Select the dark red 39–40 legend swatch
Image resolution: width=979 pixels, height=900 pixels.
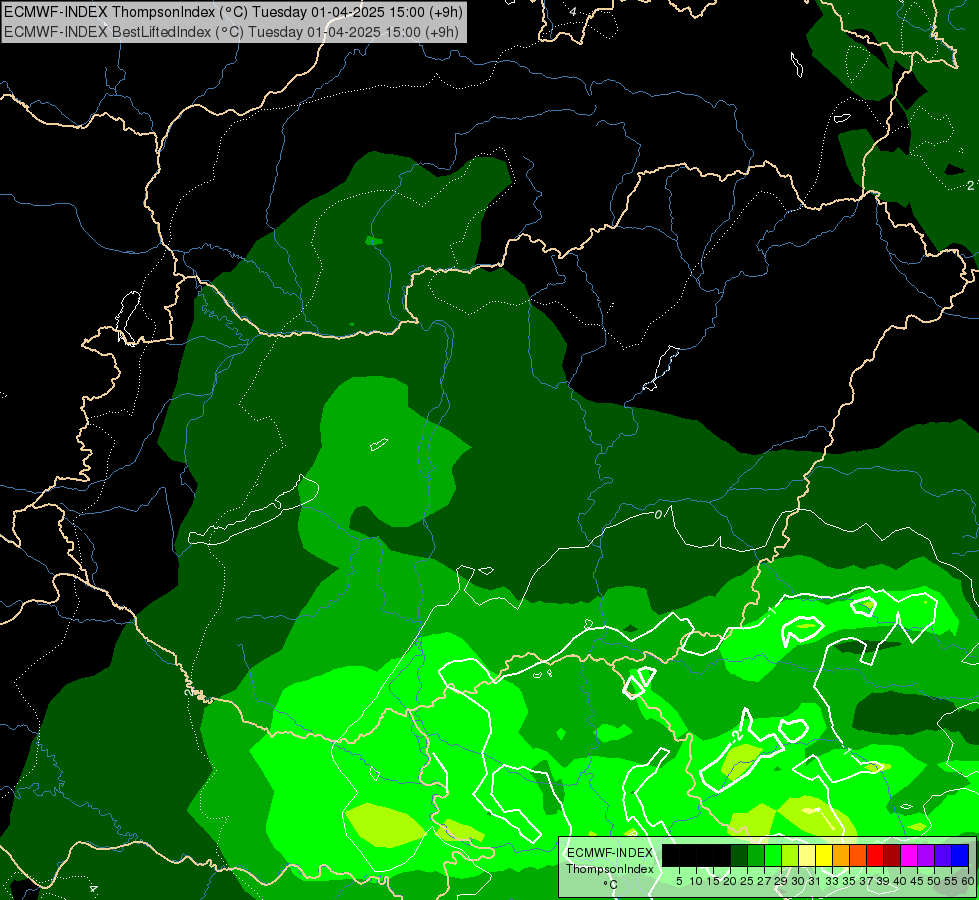coord(892,855)
